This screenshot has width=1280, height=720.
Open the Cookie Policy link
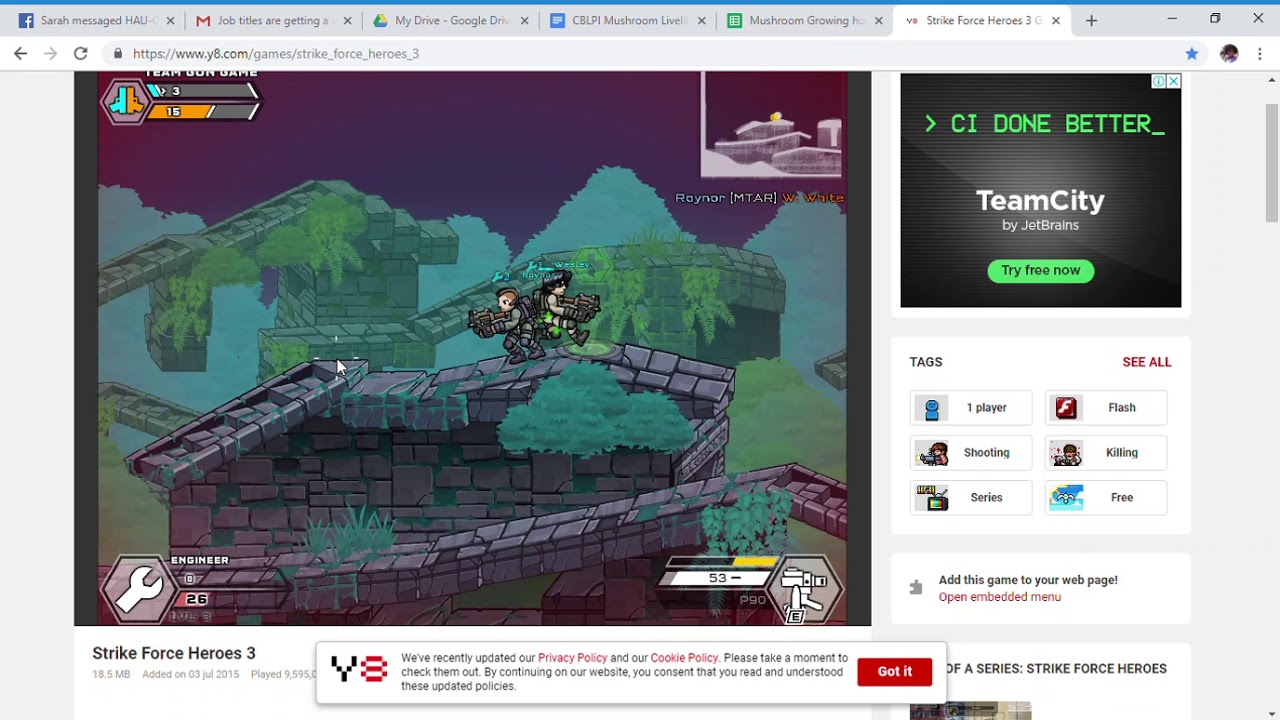click(684, 658)
